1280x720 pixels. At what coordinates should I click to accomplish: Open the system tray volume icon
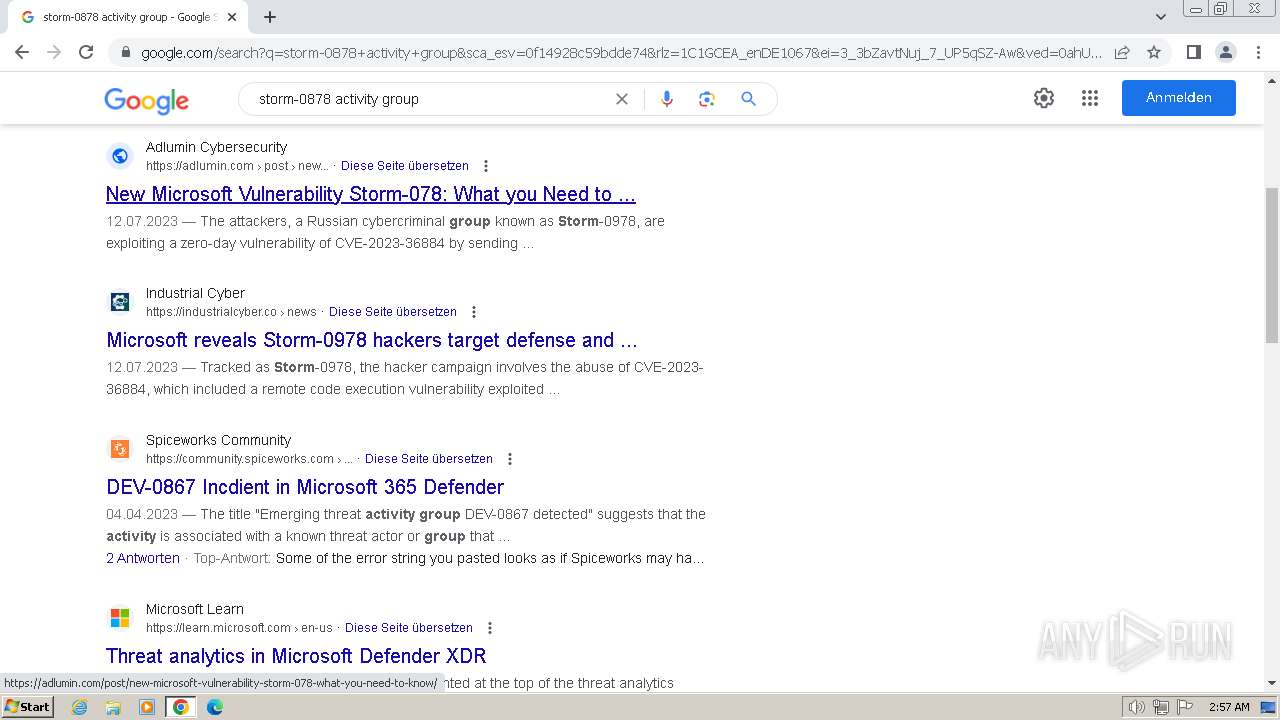1137,707
